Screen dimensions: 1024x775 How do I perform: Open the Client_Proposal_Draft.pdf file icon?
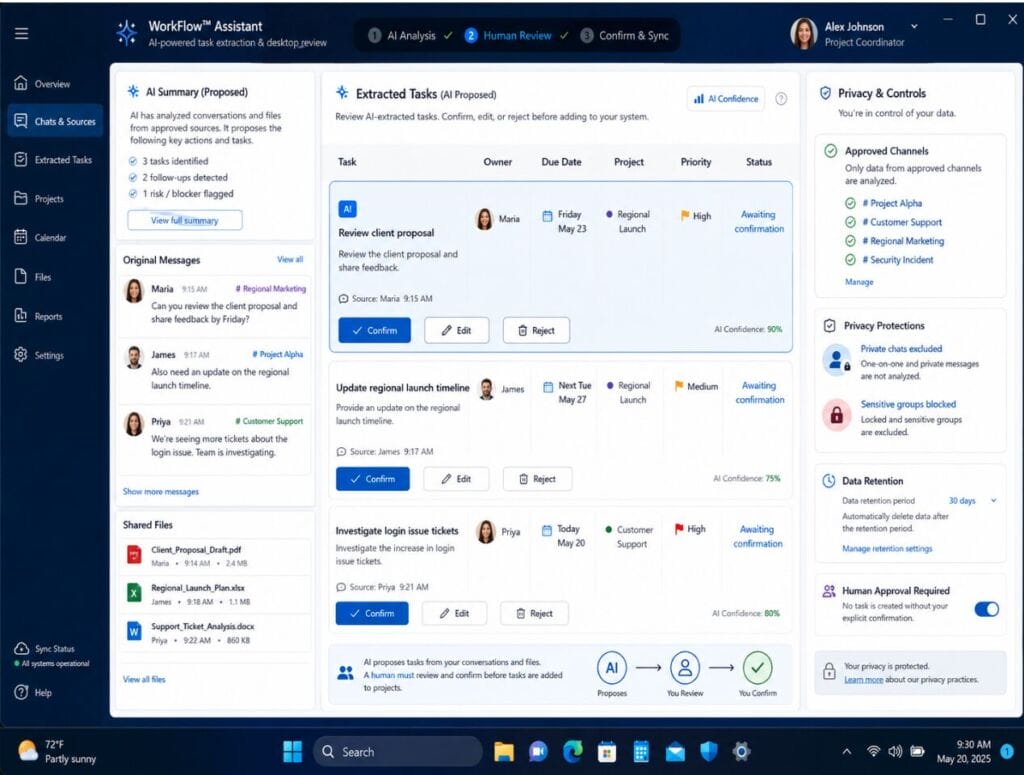click(134, 555)
